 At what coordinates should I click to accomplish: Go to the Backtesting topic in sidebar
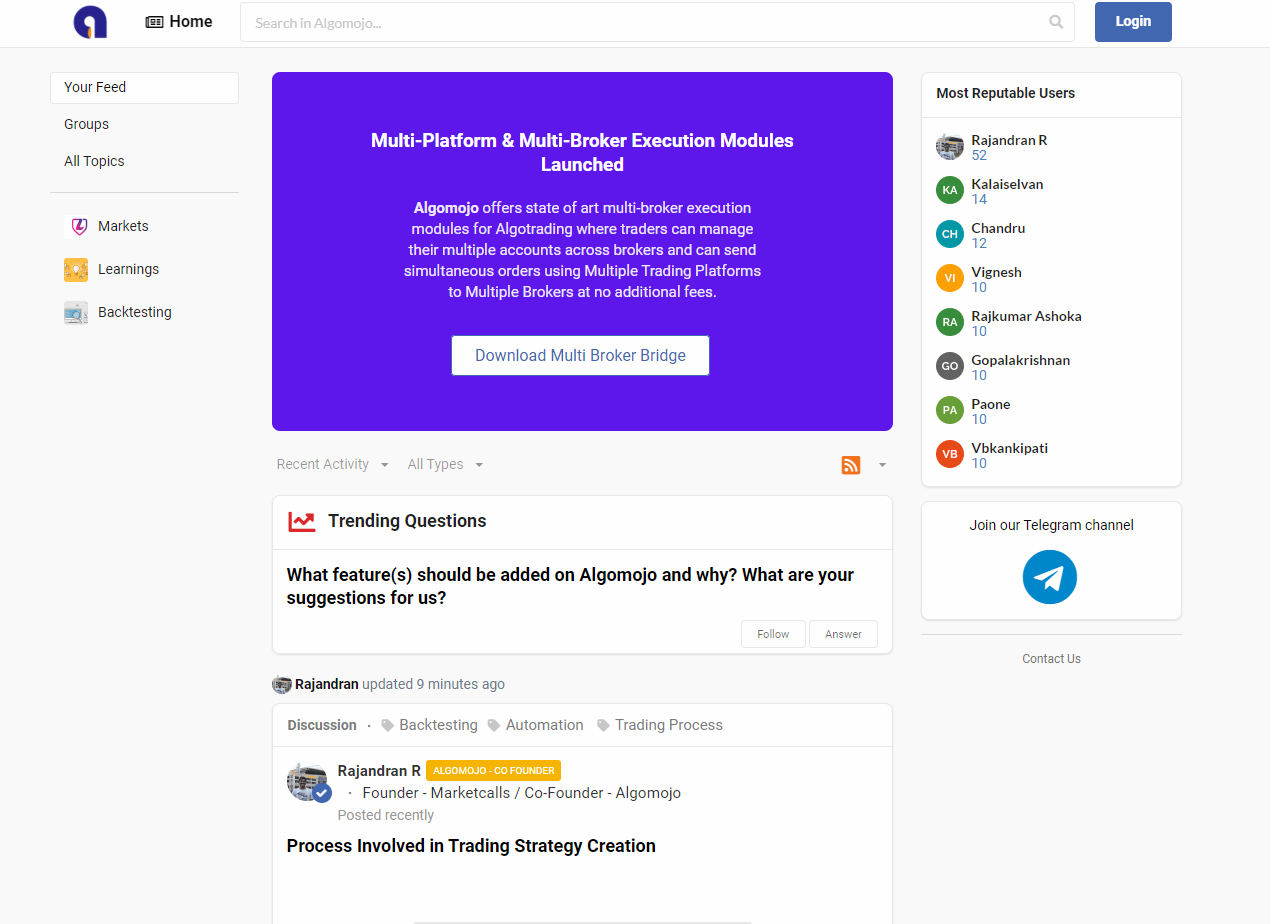click(x=135, y=312)
